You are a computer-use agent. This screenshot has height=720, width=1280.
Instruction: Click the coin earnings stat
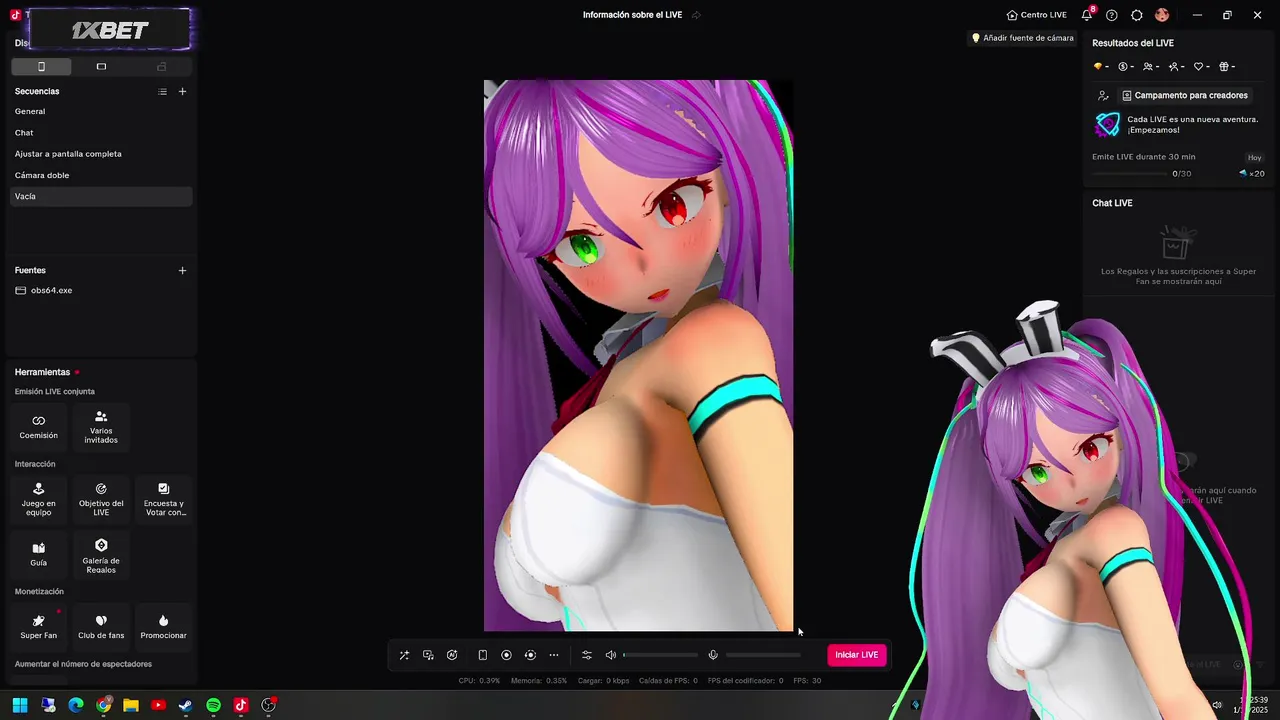1126,67
